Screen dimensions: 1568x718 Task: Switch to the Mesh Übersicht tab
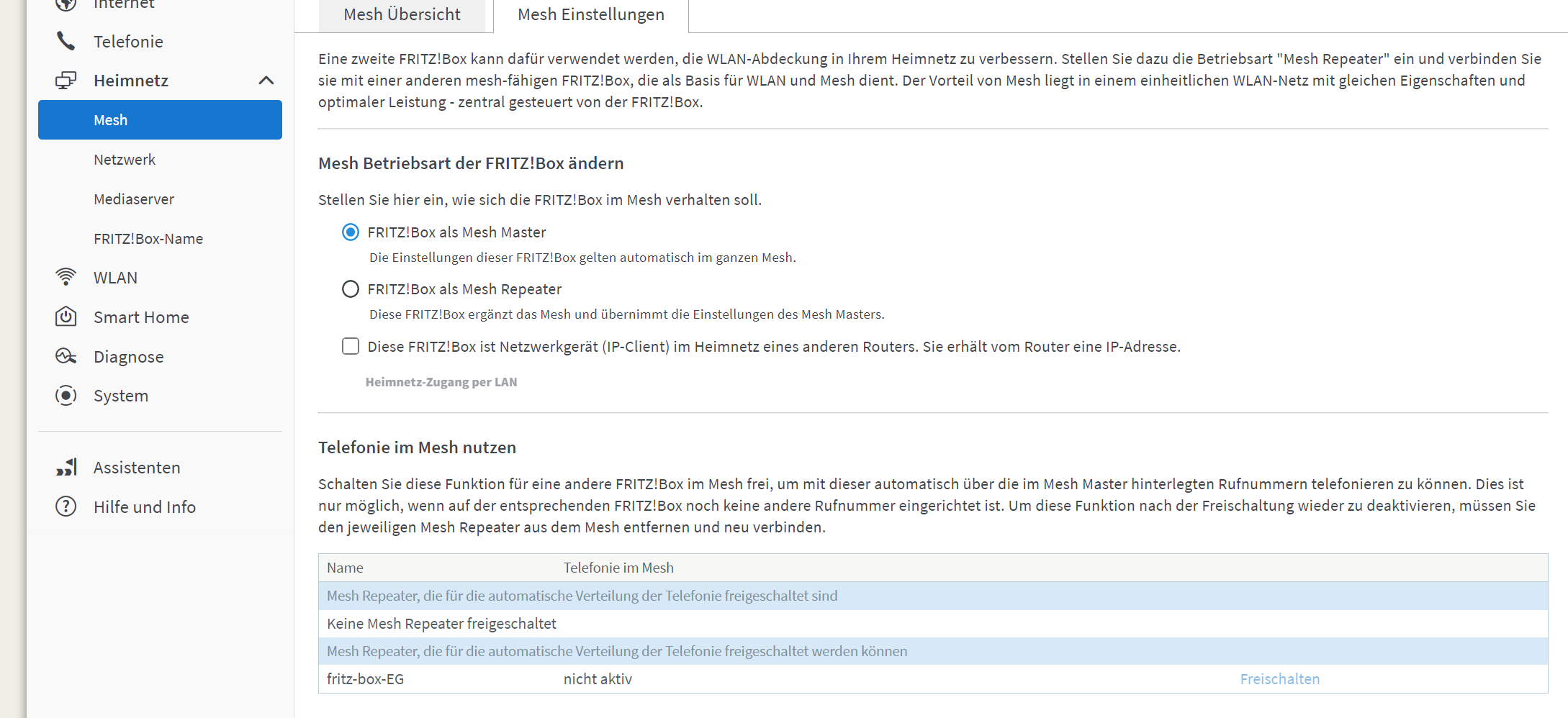tap(402, 14)
